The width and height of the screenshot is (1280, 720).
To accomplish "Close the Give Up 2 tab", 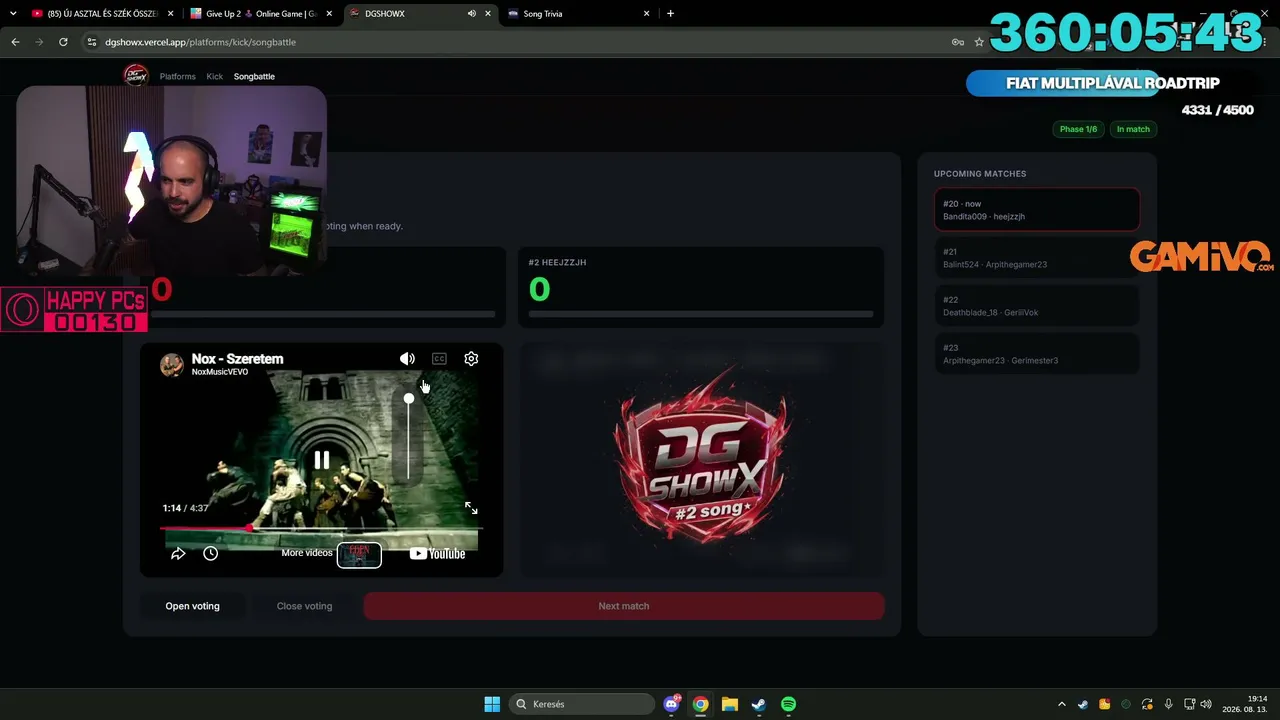I will pyautogui.click(x=328, y=14).
